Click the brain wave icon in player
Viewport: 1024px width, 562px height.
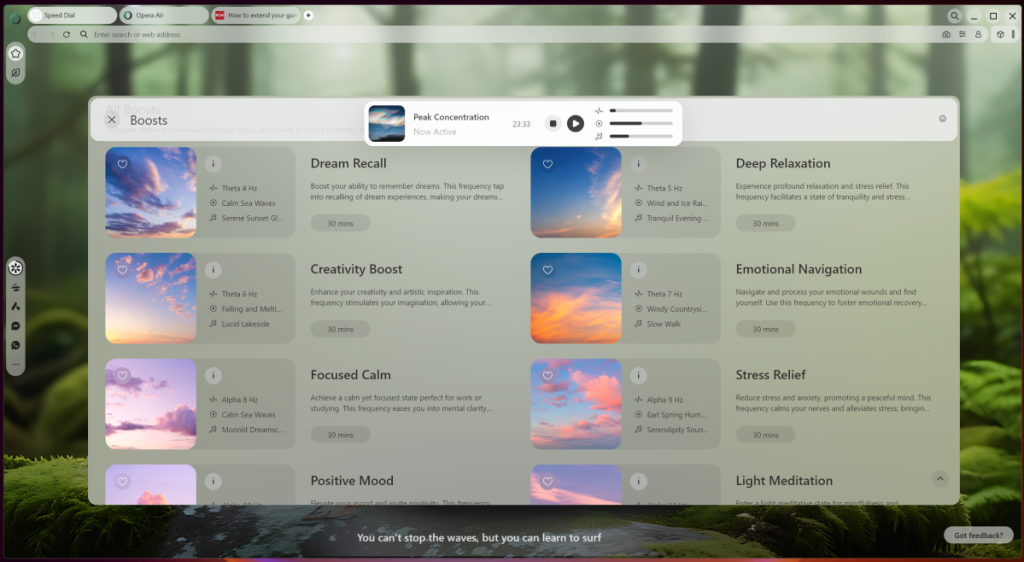click(x=598, y=111)
